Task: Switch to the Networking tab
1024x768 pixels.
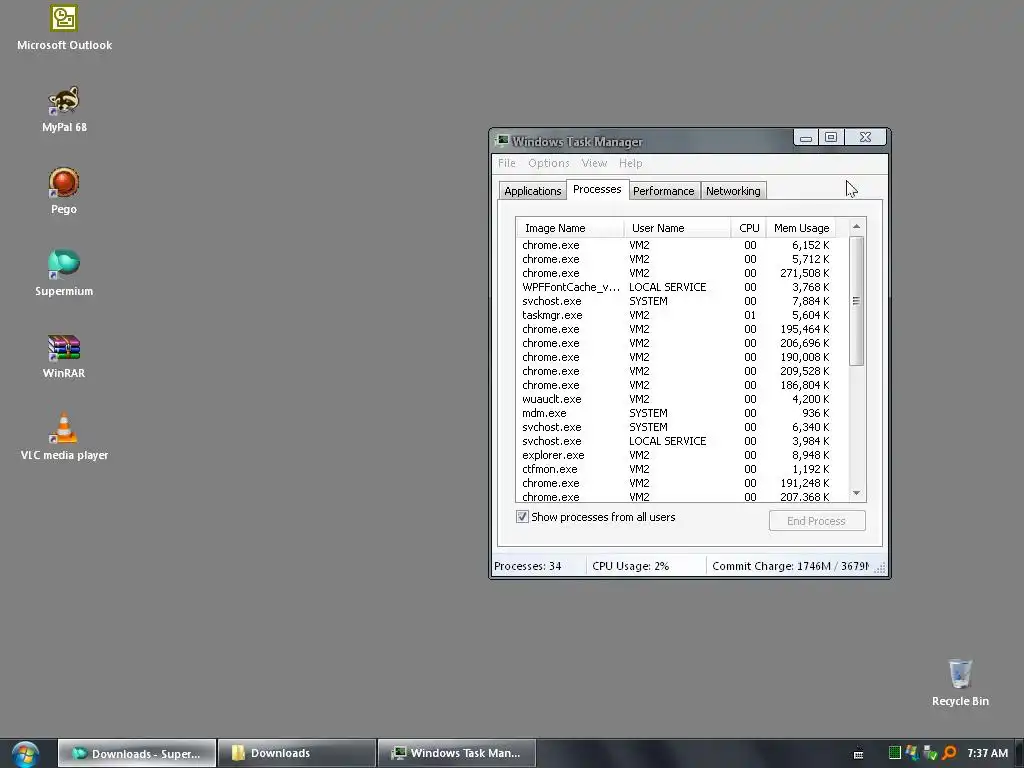Action: (733, 191)
